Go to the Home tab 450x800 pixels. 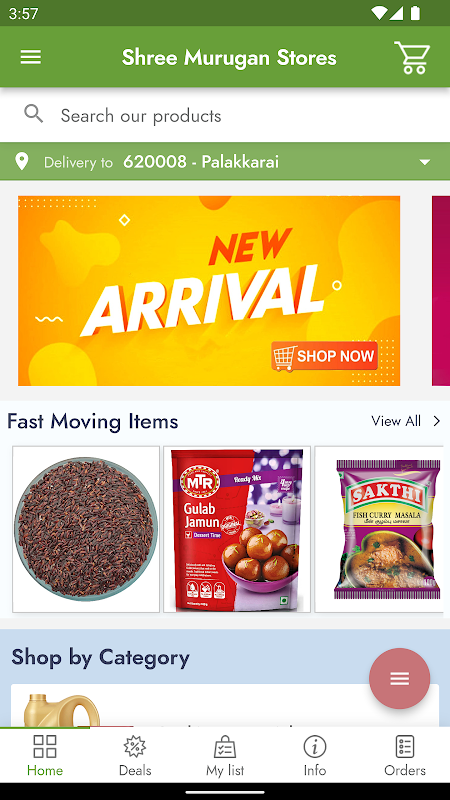pos(45,756)
